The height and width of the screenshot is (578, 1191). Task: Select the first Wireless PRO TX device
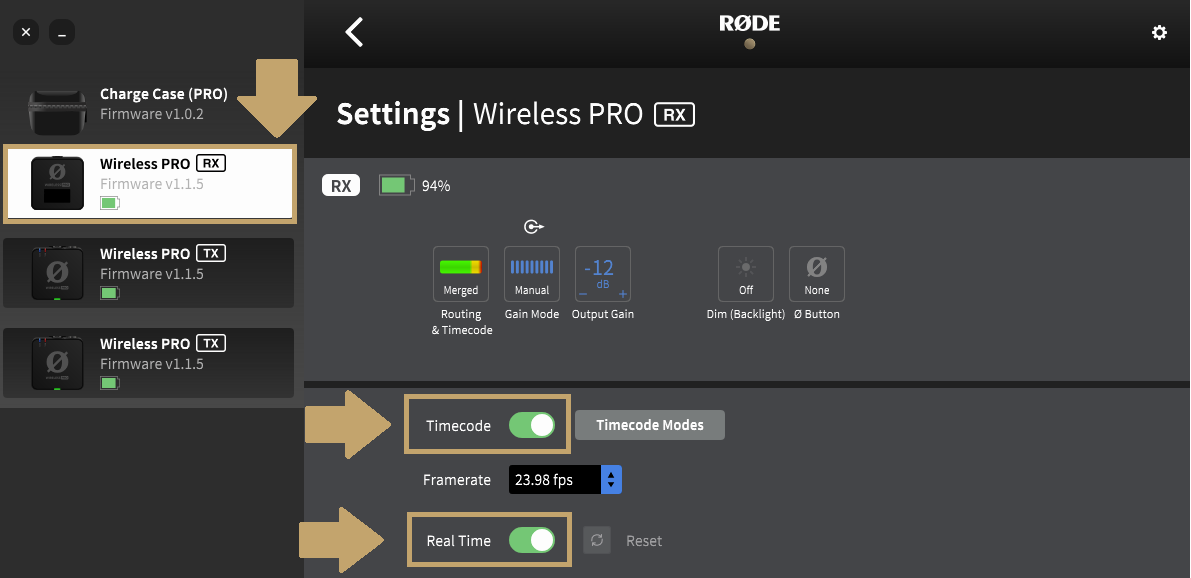click(x=149, y=273)
